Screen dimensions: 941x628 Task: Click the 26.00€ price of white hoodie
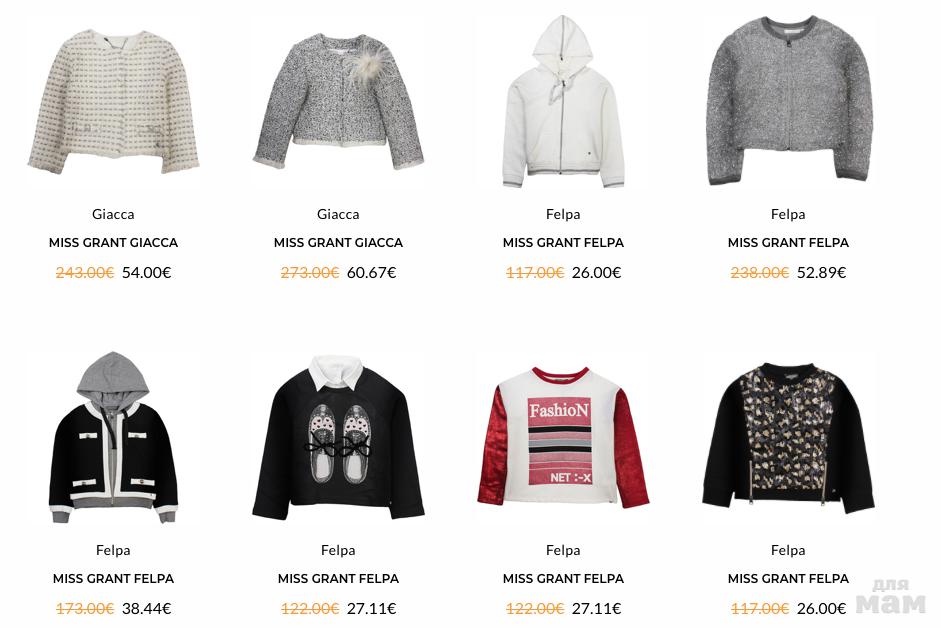[597, 273]
